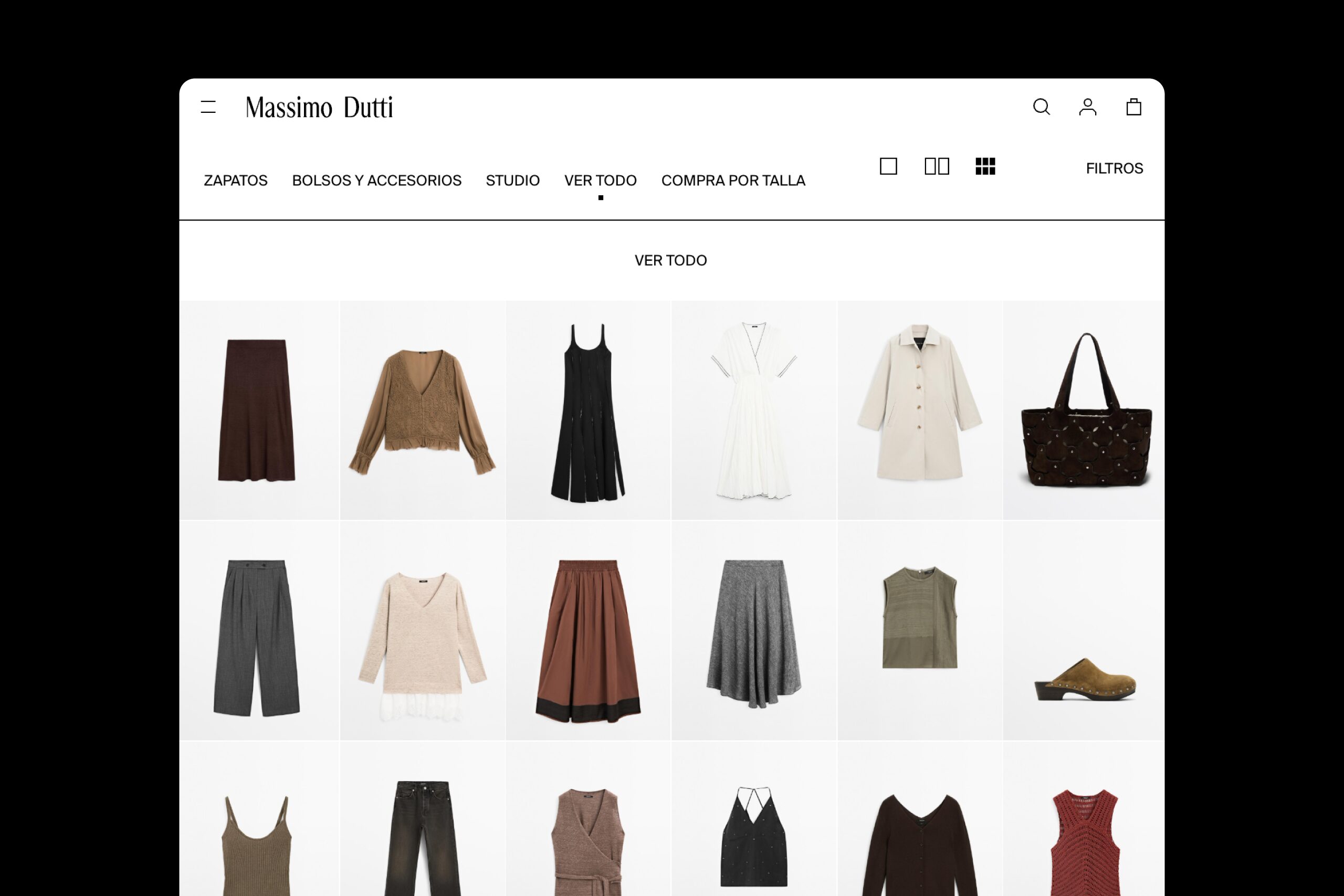
Task: Select the compact multi-grid view icon
Action: click(986, 167)
